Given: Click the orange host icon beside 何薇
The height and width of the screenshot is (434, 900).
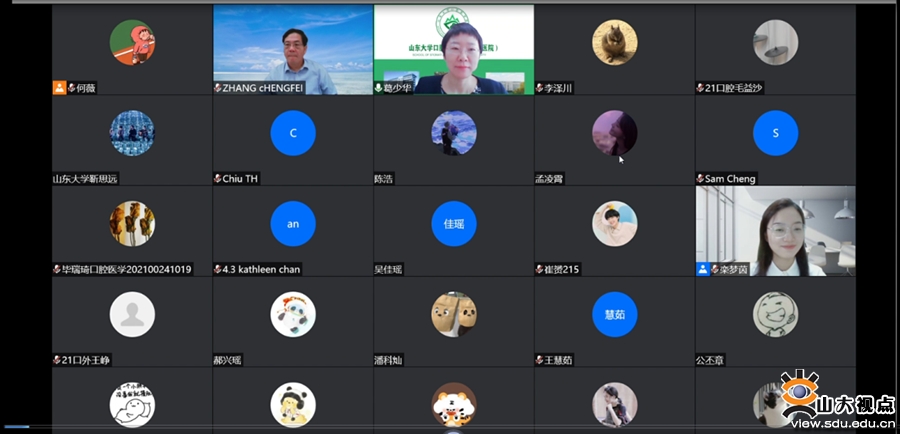Looking at the screenshot, I should pos(60,88).
